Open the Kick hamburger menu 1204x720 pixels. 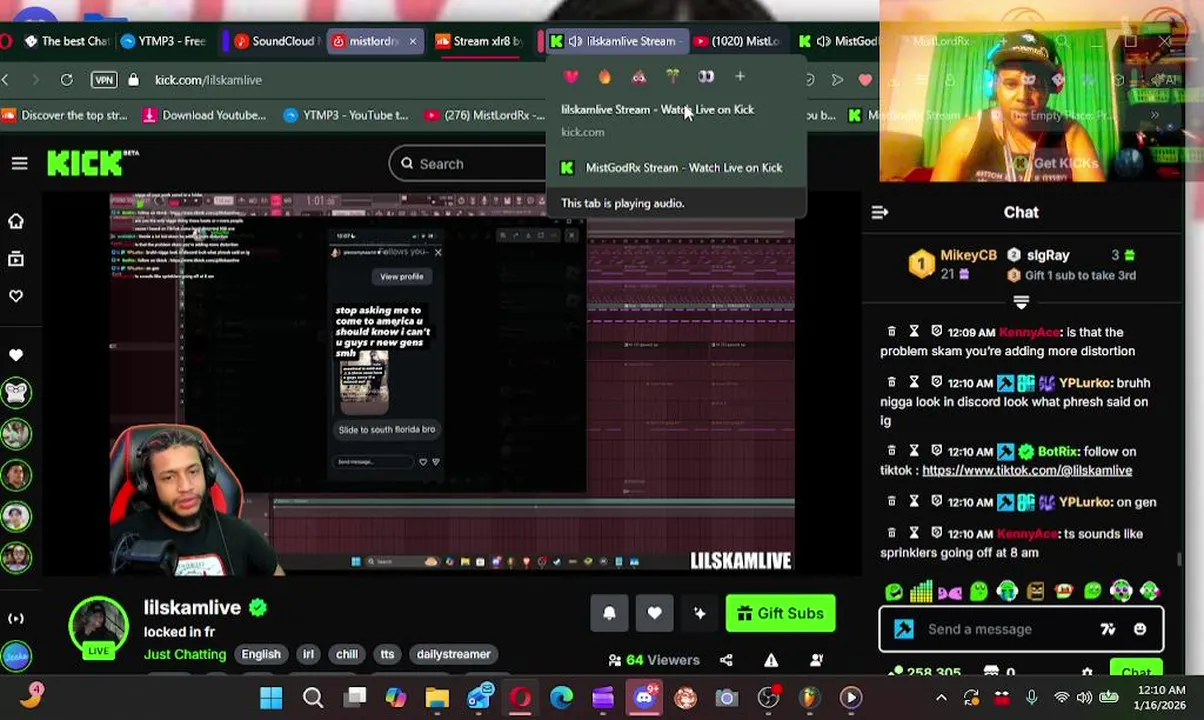click(x=19, y=163)
